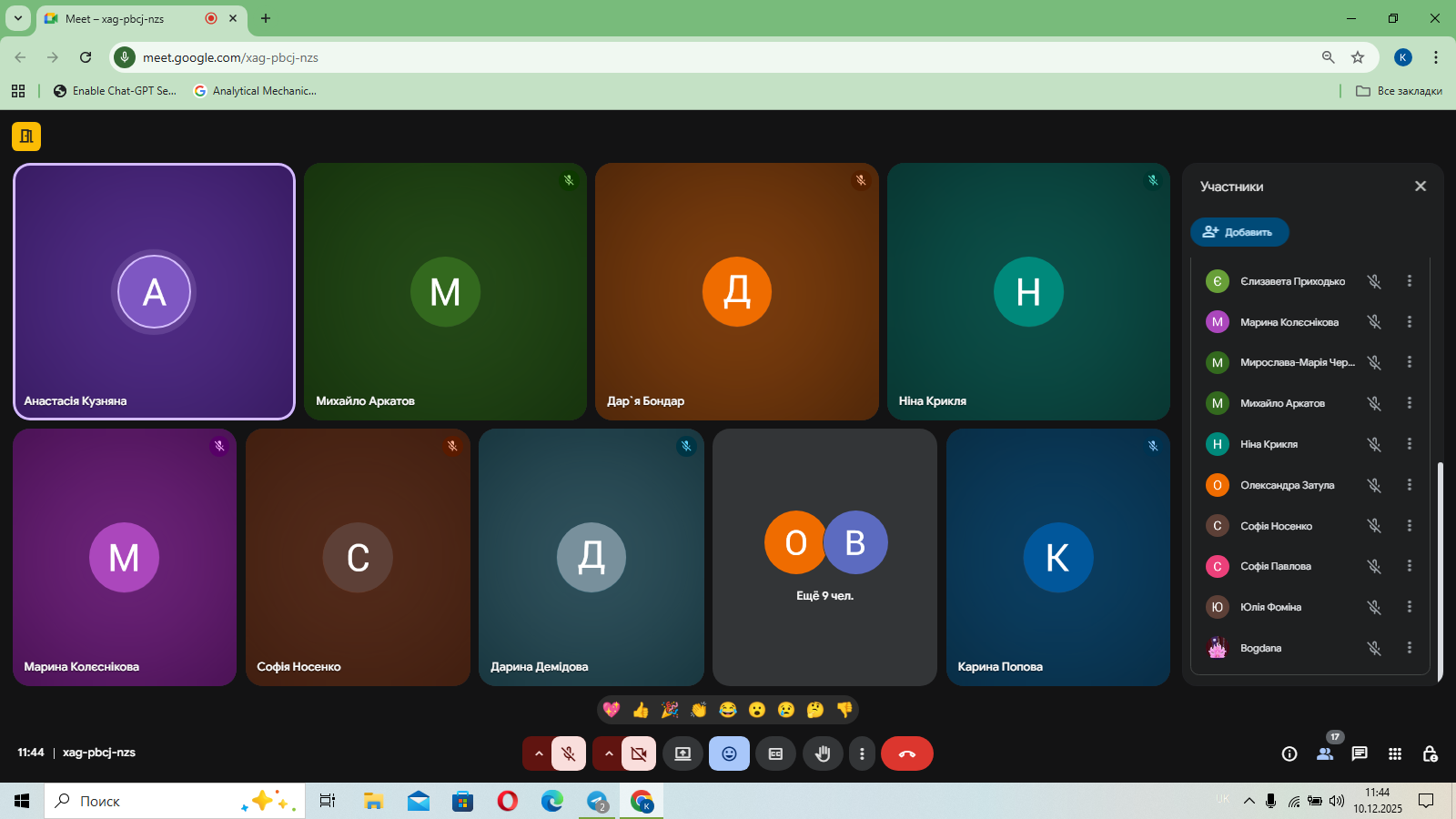Start screen presentation from the toolbar

tap(682, 753)
